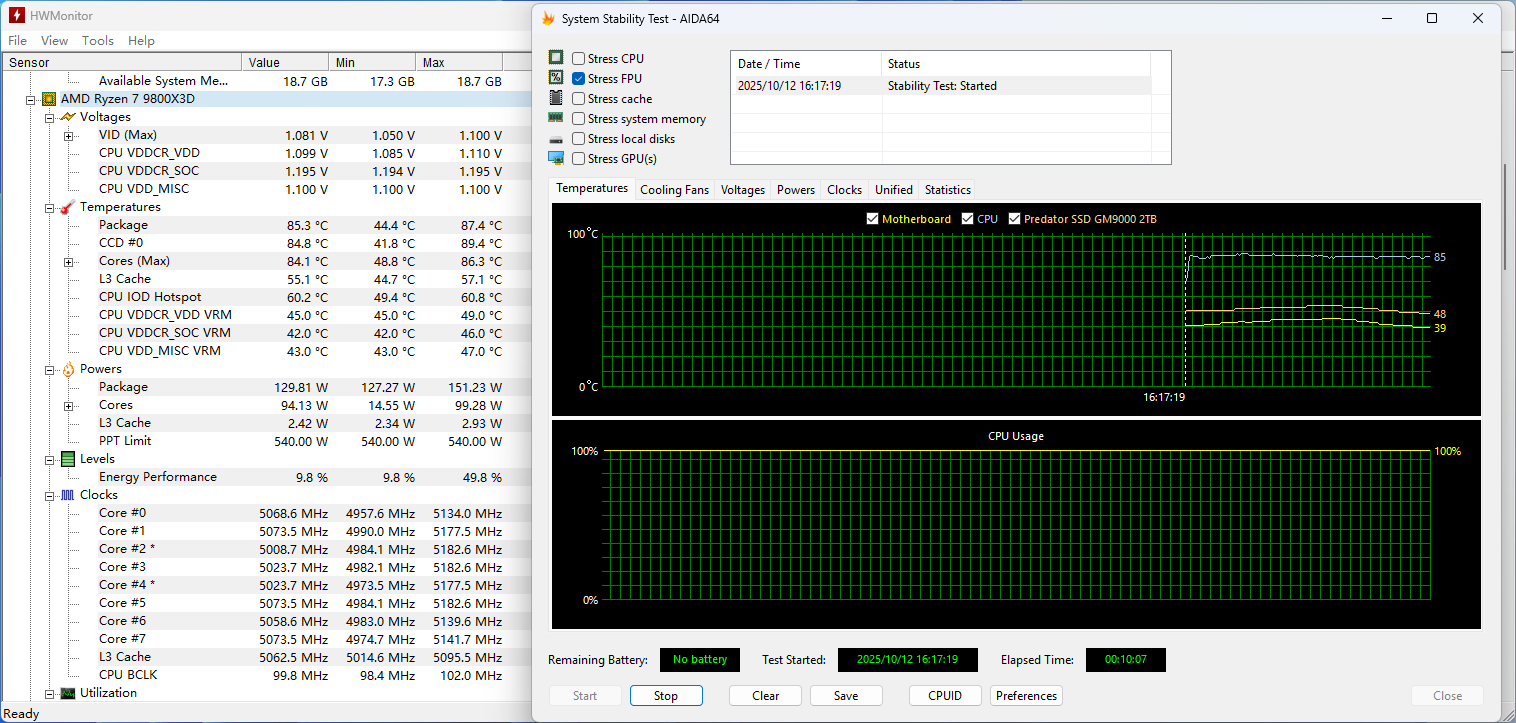Click the Powers flame icon

[x=68, y=369]
